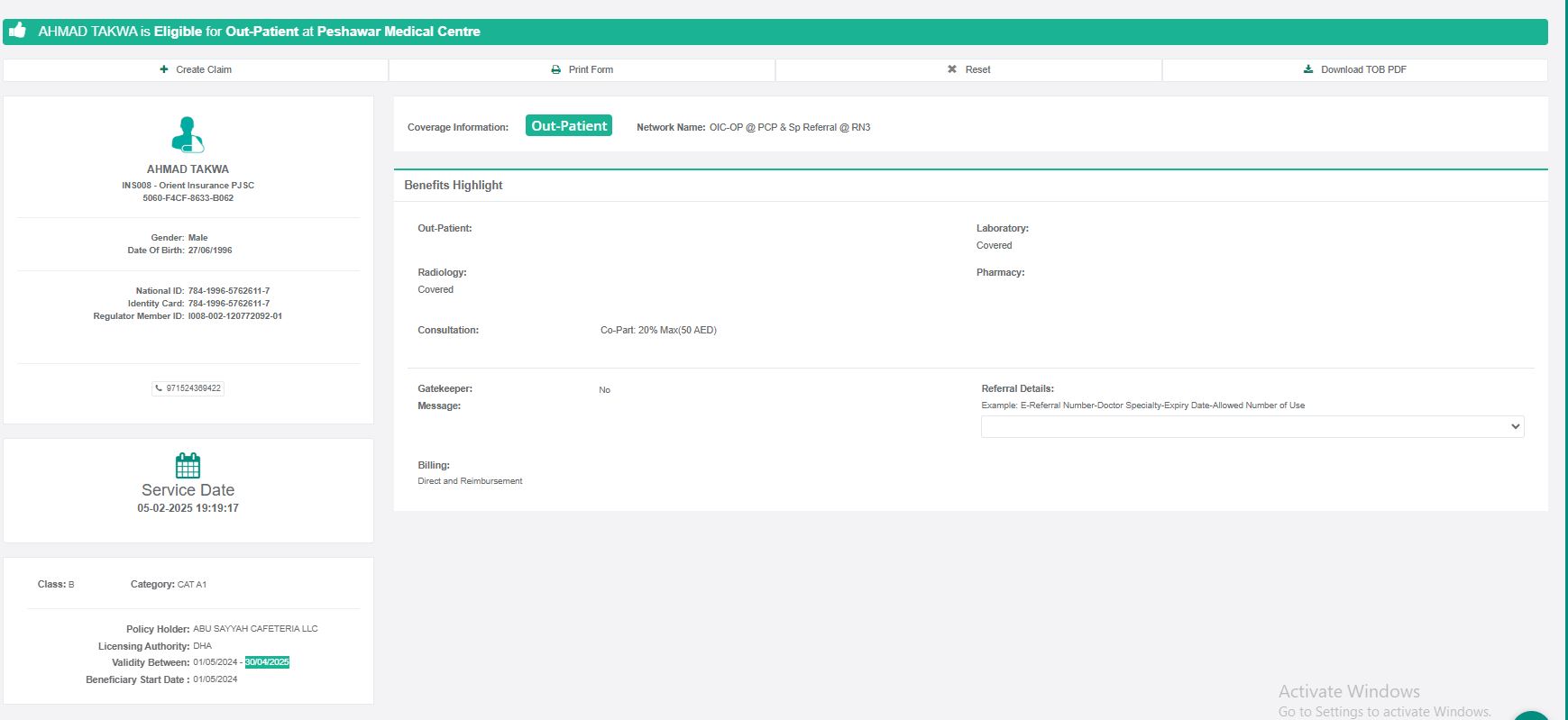This screenshot has height=720, width=1568.
Task: Click the highlighted validity end date 30/04/2025
Action: coord(267,662)
